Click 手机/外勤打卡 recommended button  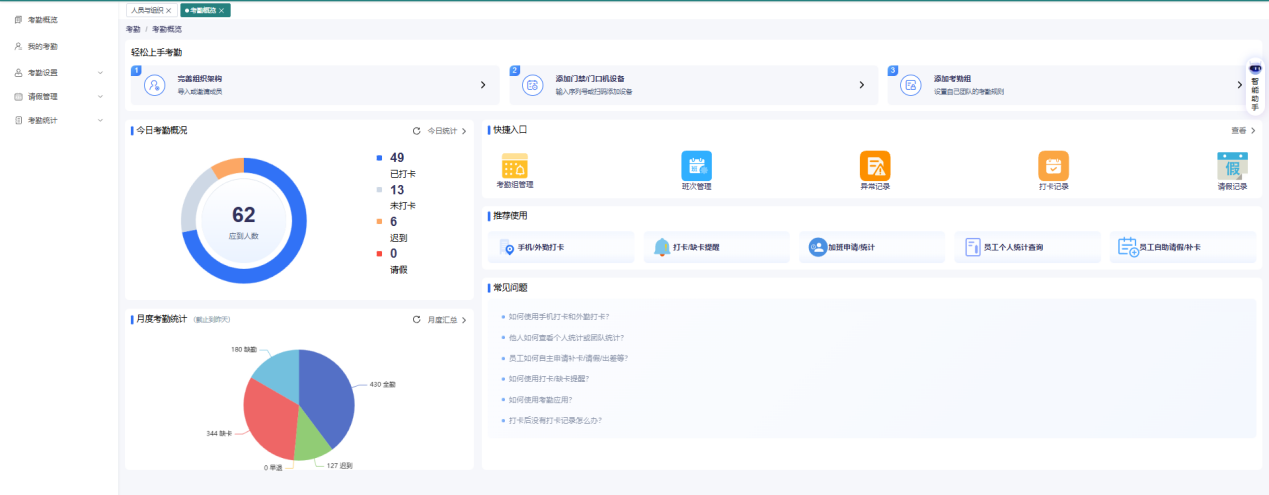(x=561, y=246)
